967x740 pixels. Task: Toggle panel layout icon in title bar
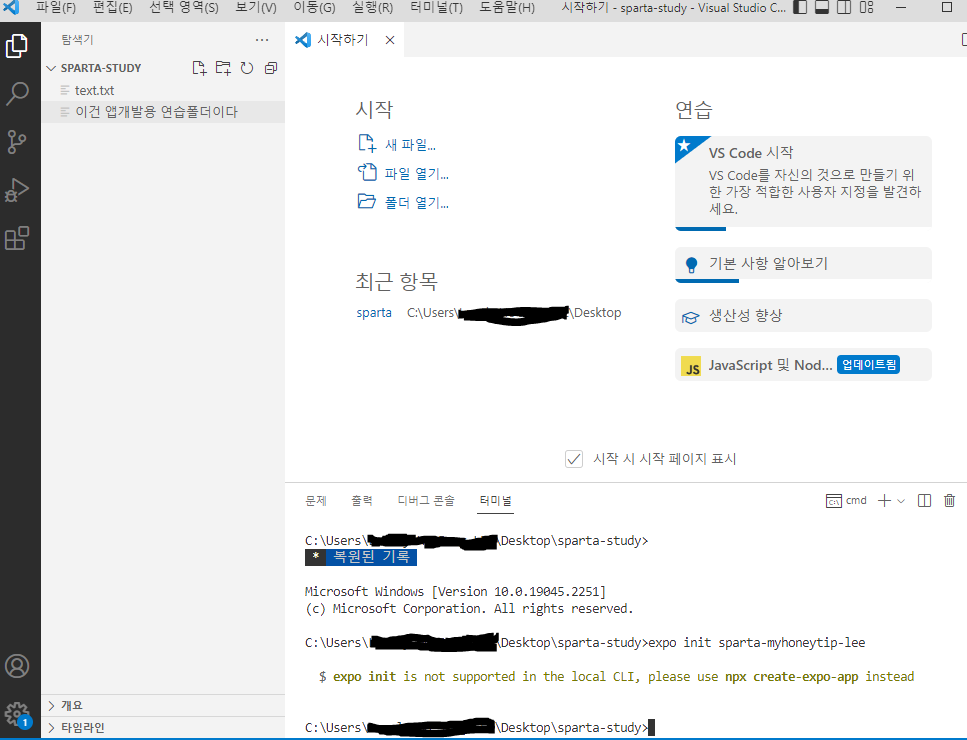click(822, 7)
